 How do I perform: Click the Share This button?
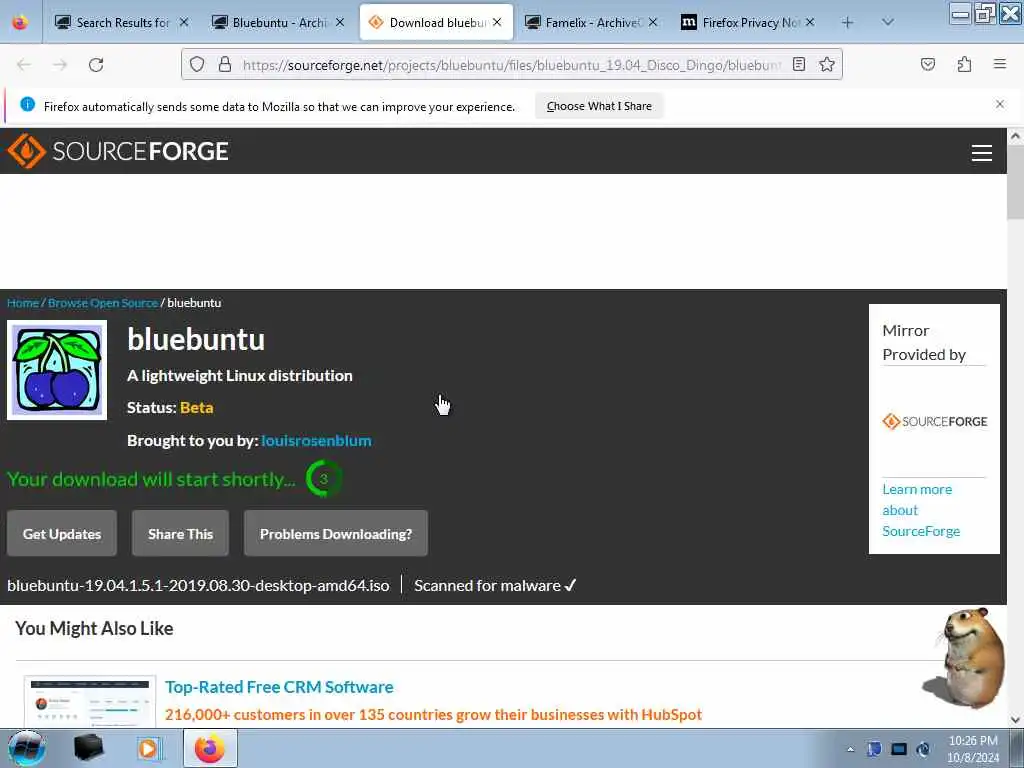click(180, 534)
